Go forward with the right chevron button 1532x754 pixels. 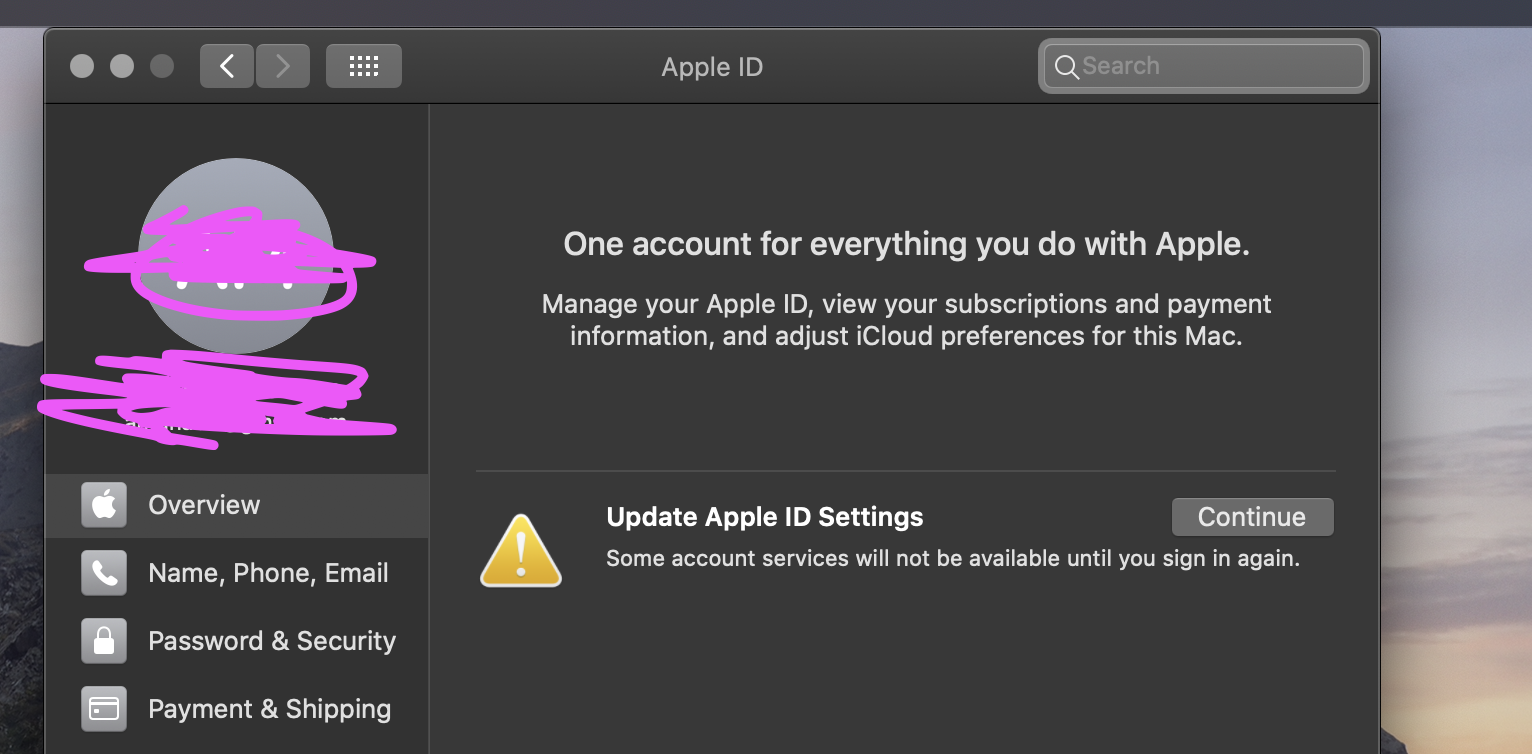pos(283,66)
